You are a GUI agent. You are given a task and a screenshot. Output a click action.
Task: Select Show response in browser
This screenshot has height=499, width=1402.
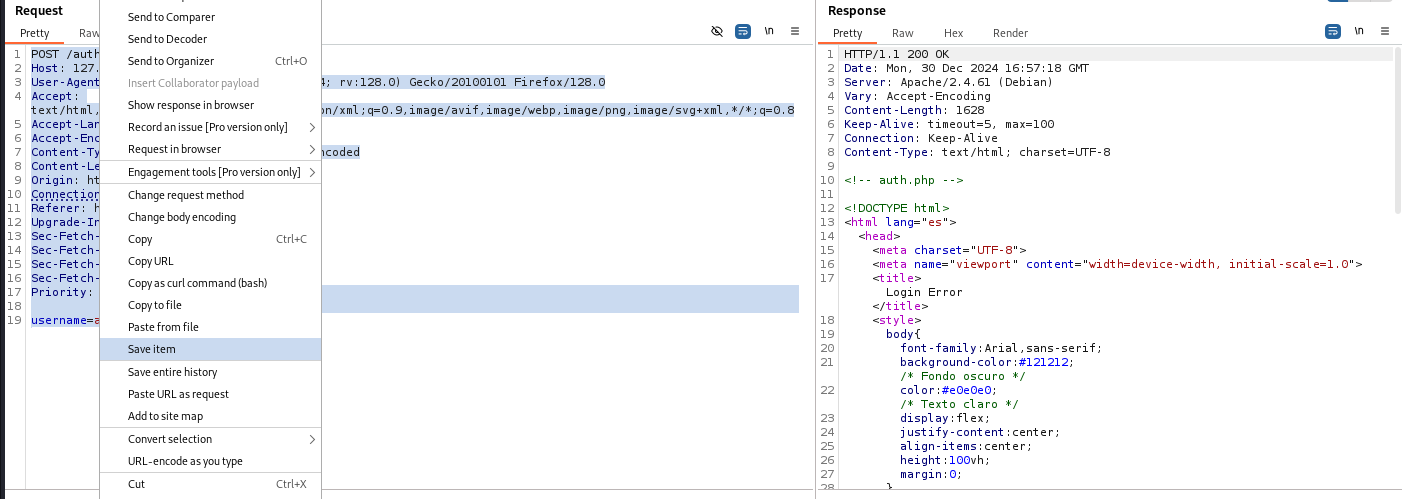(x=210, y=105)
